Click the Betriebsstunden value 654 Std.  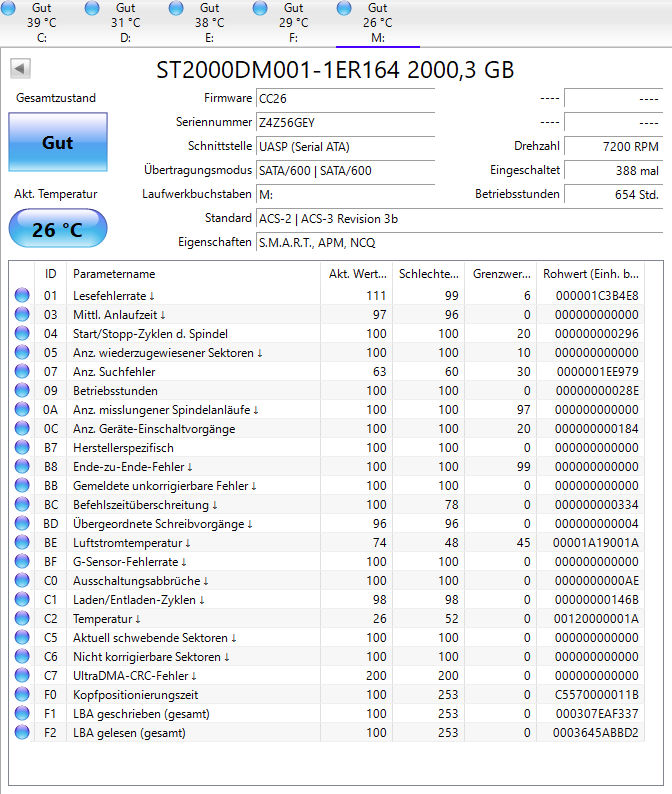(613, 194)
